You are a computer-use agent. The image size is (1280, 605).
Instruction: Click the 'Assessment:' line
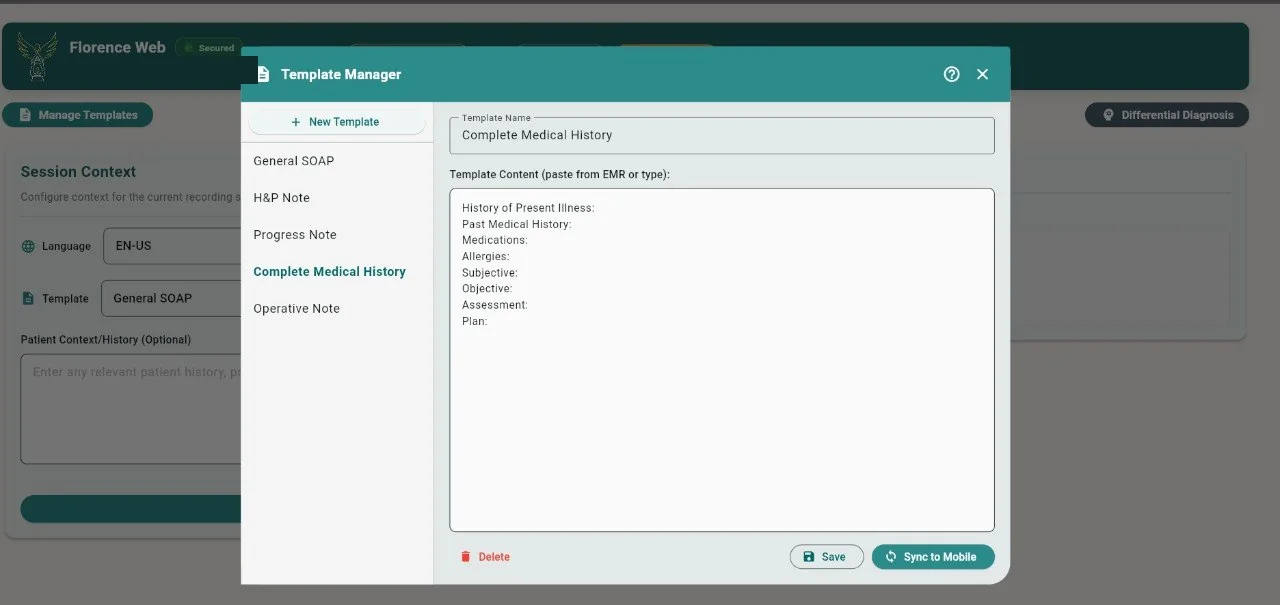[x=494, y=305]
